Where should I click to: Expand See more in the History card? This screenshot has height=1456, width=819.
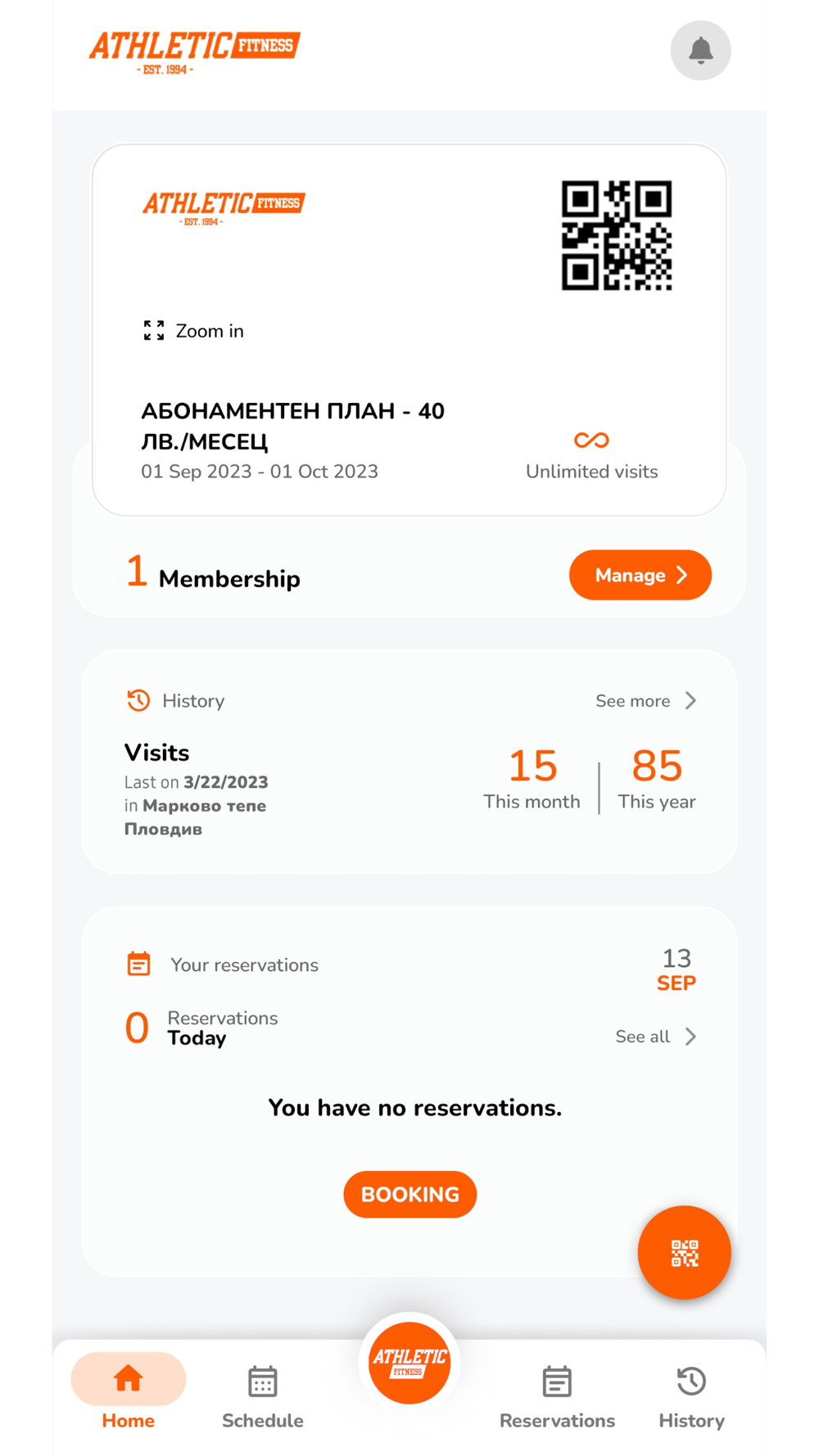pyautogui.click(x=646, y=701)
